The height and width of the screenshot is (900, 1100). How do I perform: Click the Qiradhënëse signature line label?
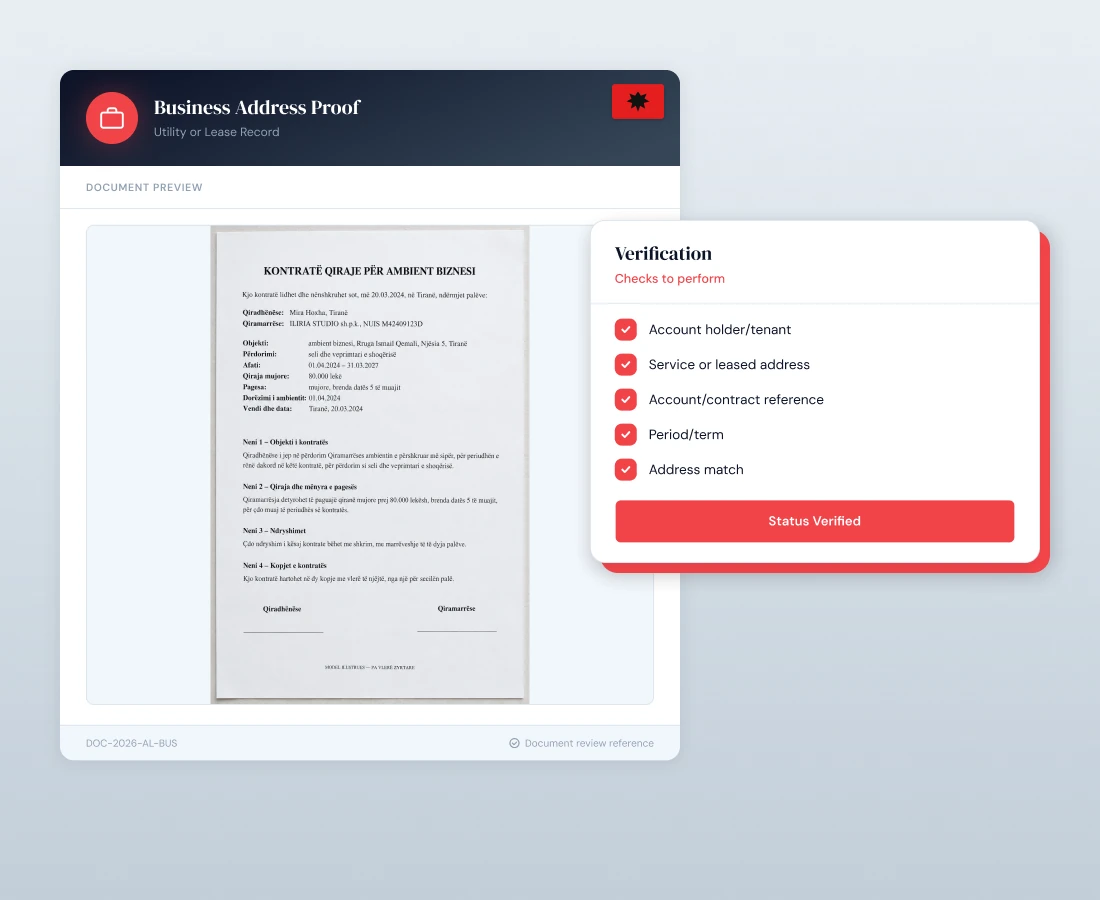coord(282,609)
